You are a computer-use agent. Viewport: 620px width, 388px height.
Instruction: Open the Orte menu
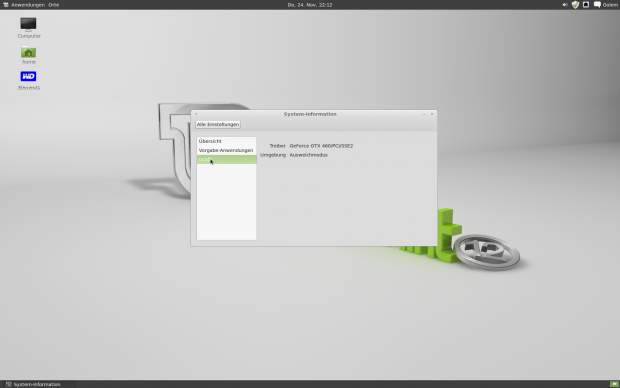point(54,5)
